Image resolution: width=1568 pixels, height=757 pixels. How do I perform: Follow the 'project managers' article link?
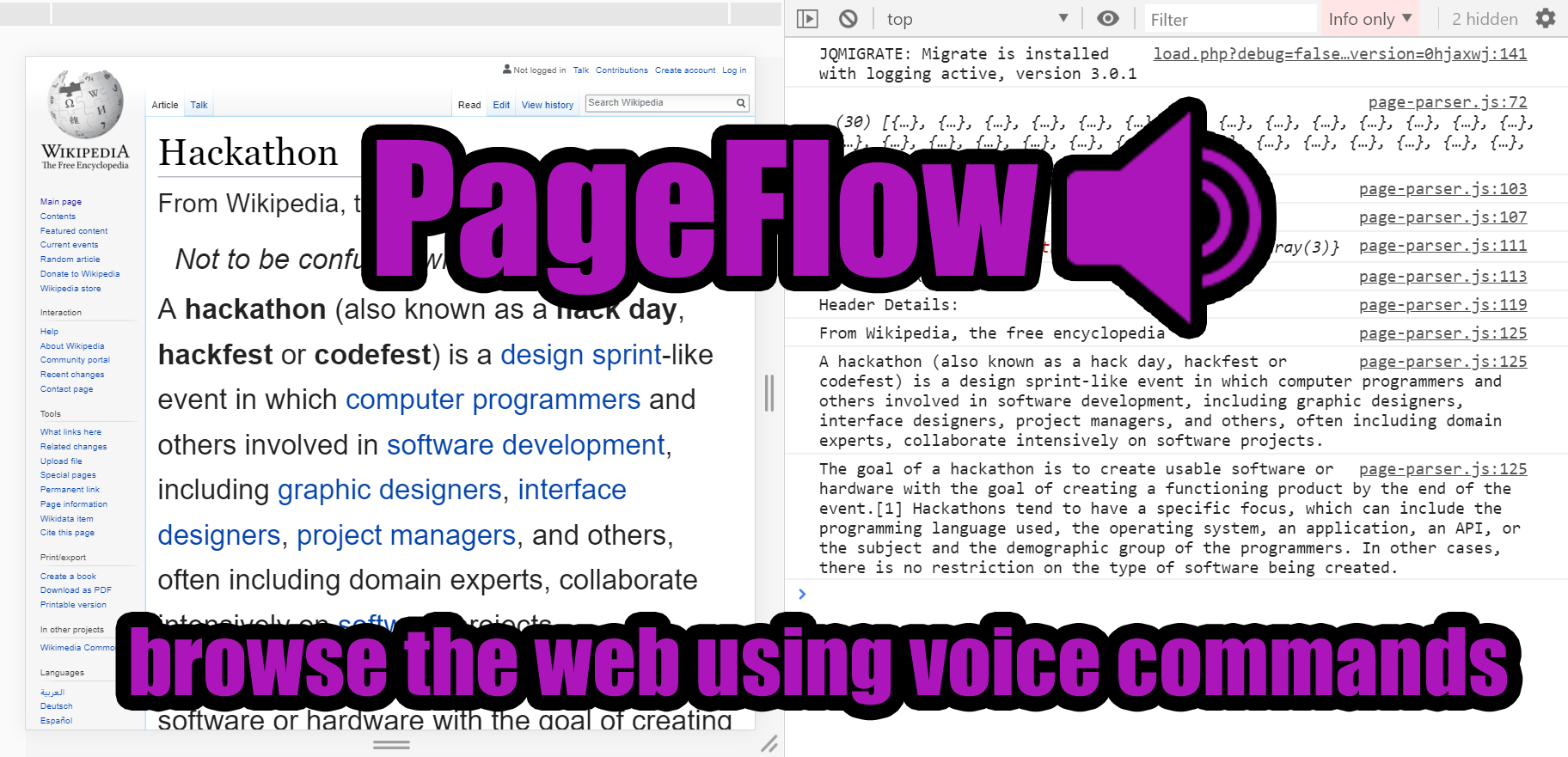click(406, 535)
